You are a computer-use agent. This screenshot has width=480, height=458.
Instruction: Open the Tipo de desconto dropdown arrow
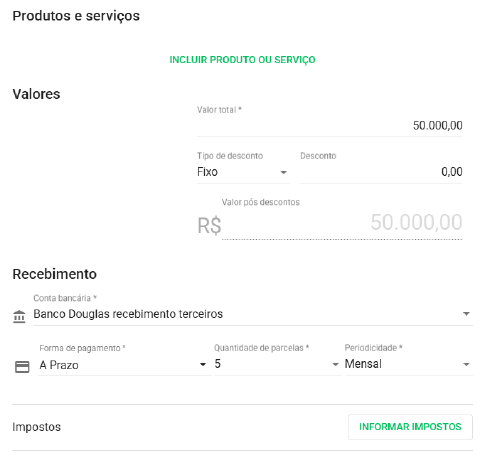283,172
